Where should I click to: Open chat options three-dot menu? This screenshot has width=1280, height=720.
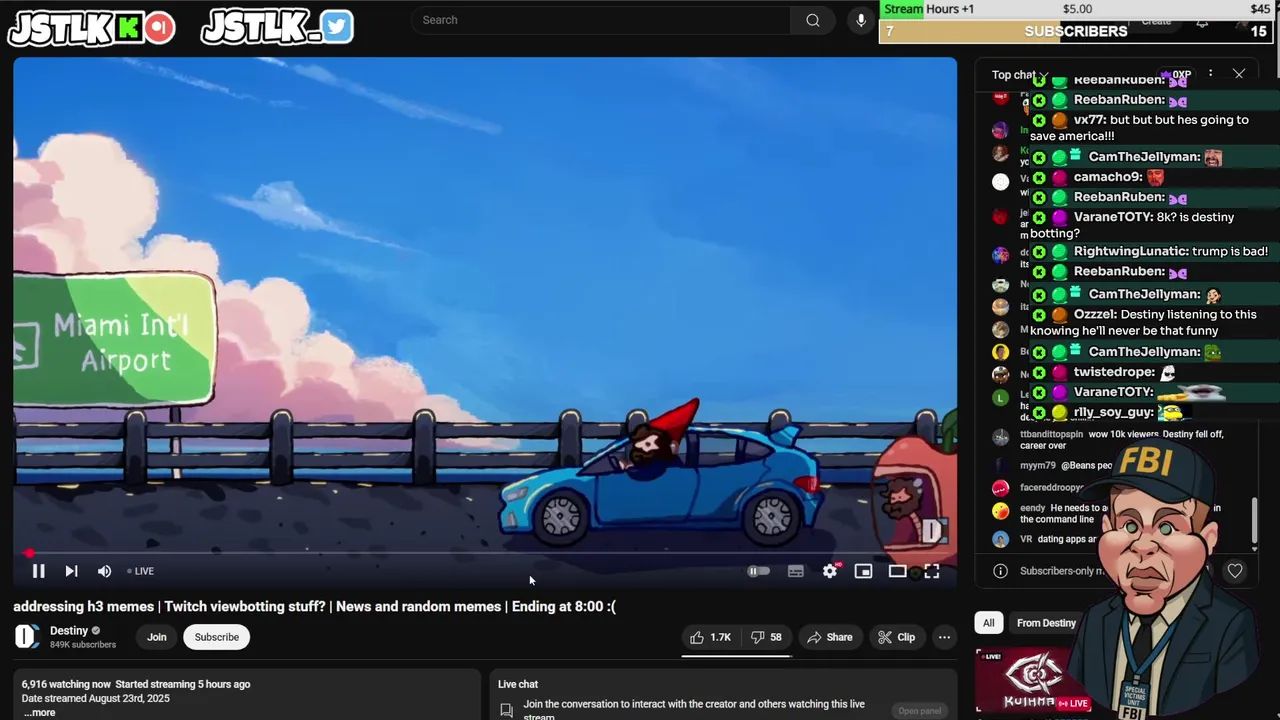1210,74
